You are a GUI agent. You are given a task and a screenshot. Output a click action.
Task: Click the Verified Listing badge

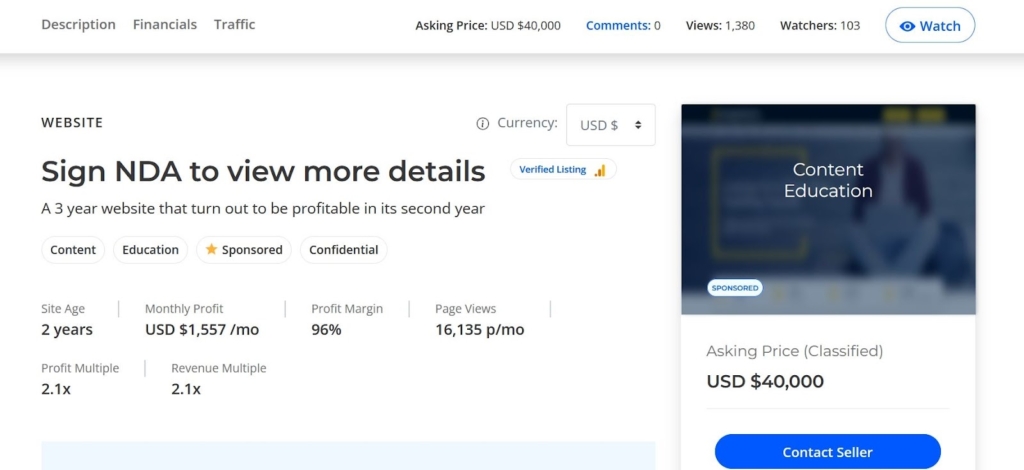coord(563,170)
